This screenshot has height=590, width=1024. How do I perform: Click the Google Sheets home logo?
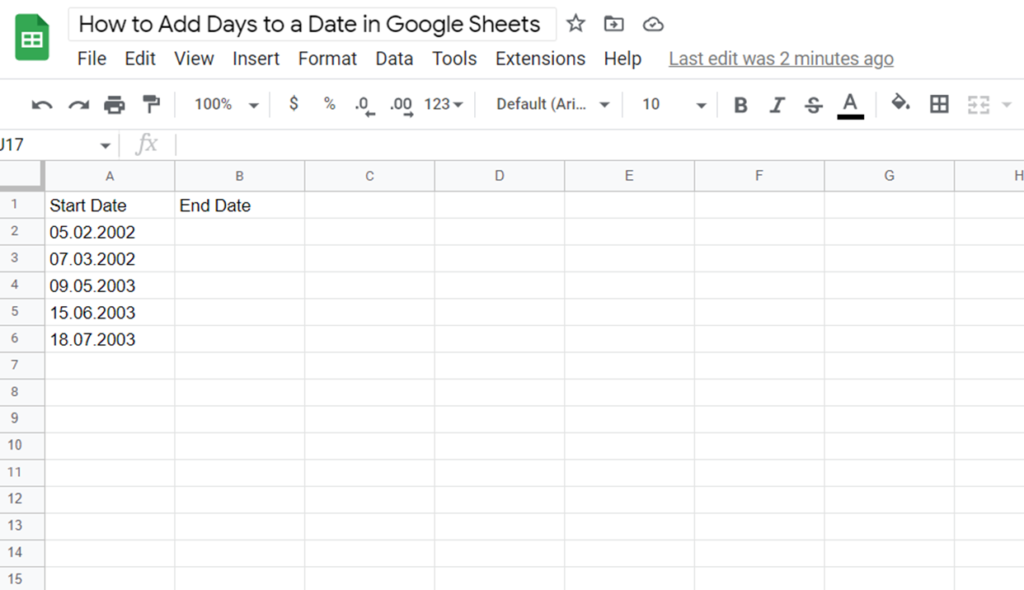click(x=32, y=37)
